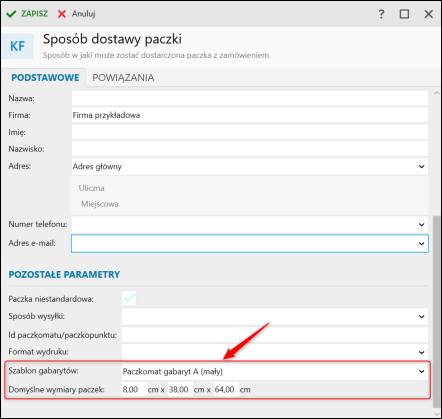The height and width of the screenshot is (419, 442).
Task: Click the green ZAPISZ checkmark icon
Action: point(11,14)
